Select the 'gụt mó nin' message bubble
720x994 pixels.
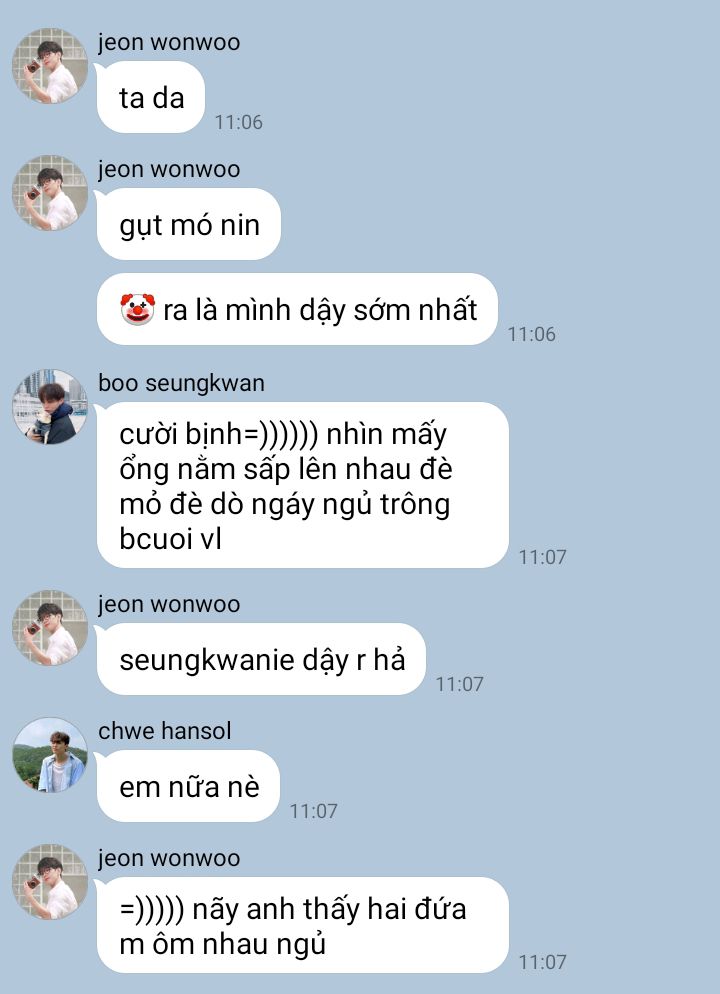pyautogui.click(x=189, y=224)
